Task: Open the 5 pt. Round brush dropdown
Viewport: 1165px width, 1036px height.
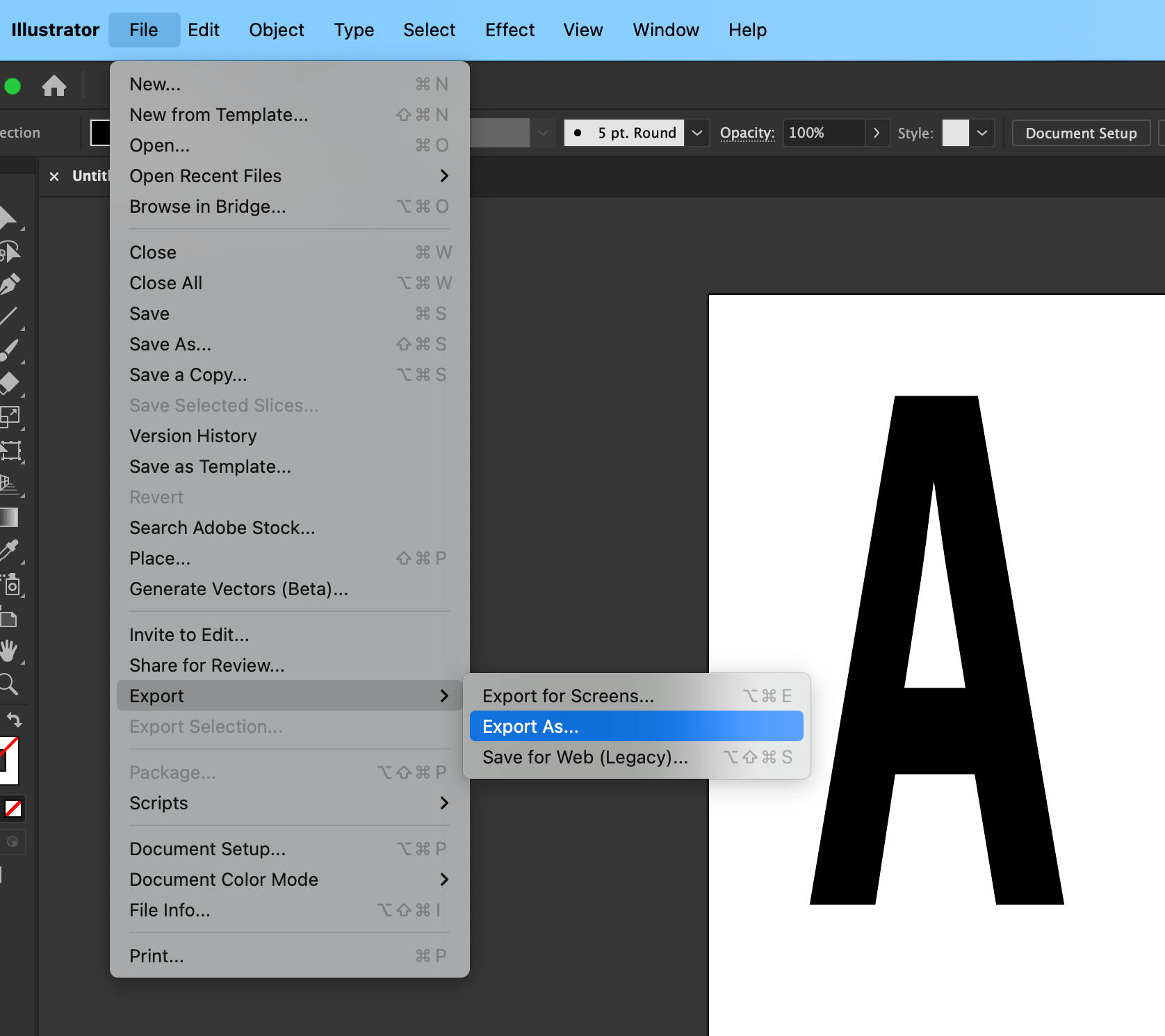Action: coord(697,133)
